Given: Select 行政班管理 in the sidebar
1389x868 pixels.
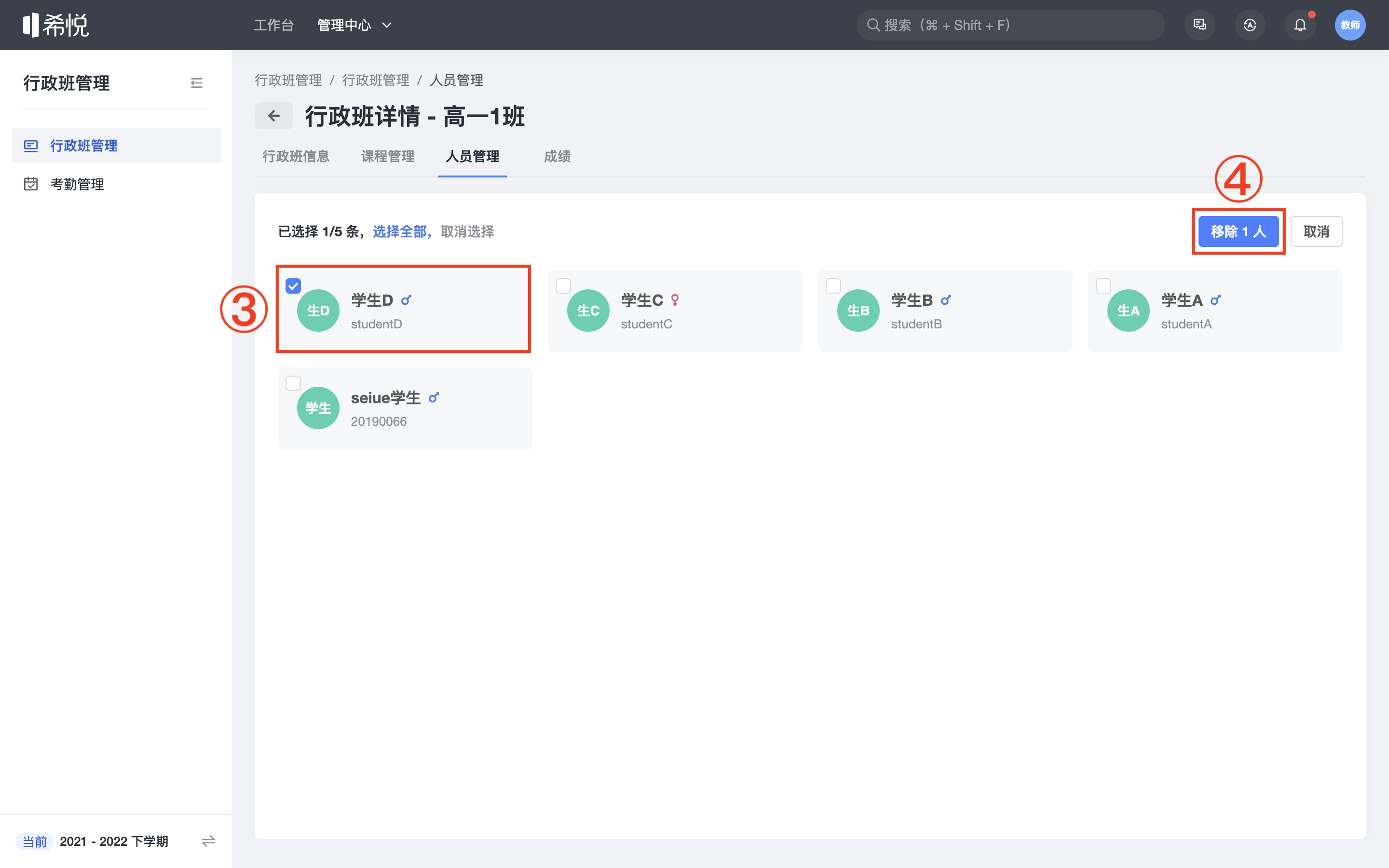Looking at the screenshot, I should pyautogui.click(x=116, y=146).
